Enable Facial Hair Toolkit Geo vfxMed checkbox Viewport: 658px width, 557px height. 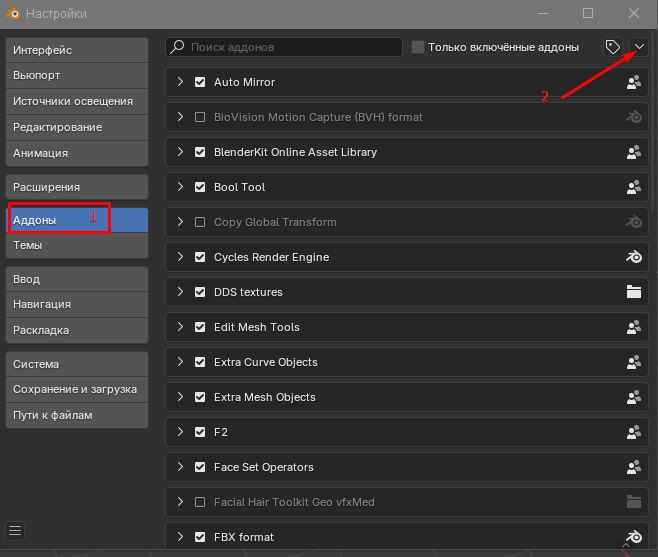click(x=200, y=502)
